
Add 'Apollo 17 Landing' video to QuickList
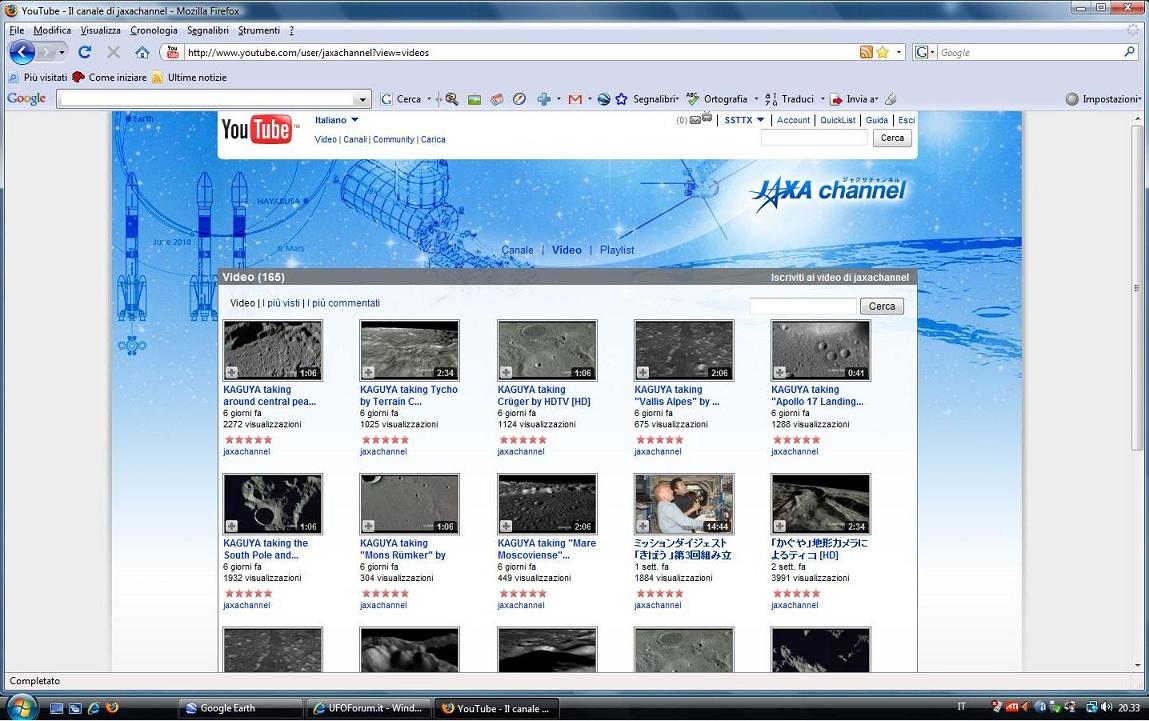click(x=780, y=372)
